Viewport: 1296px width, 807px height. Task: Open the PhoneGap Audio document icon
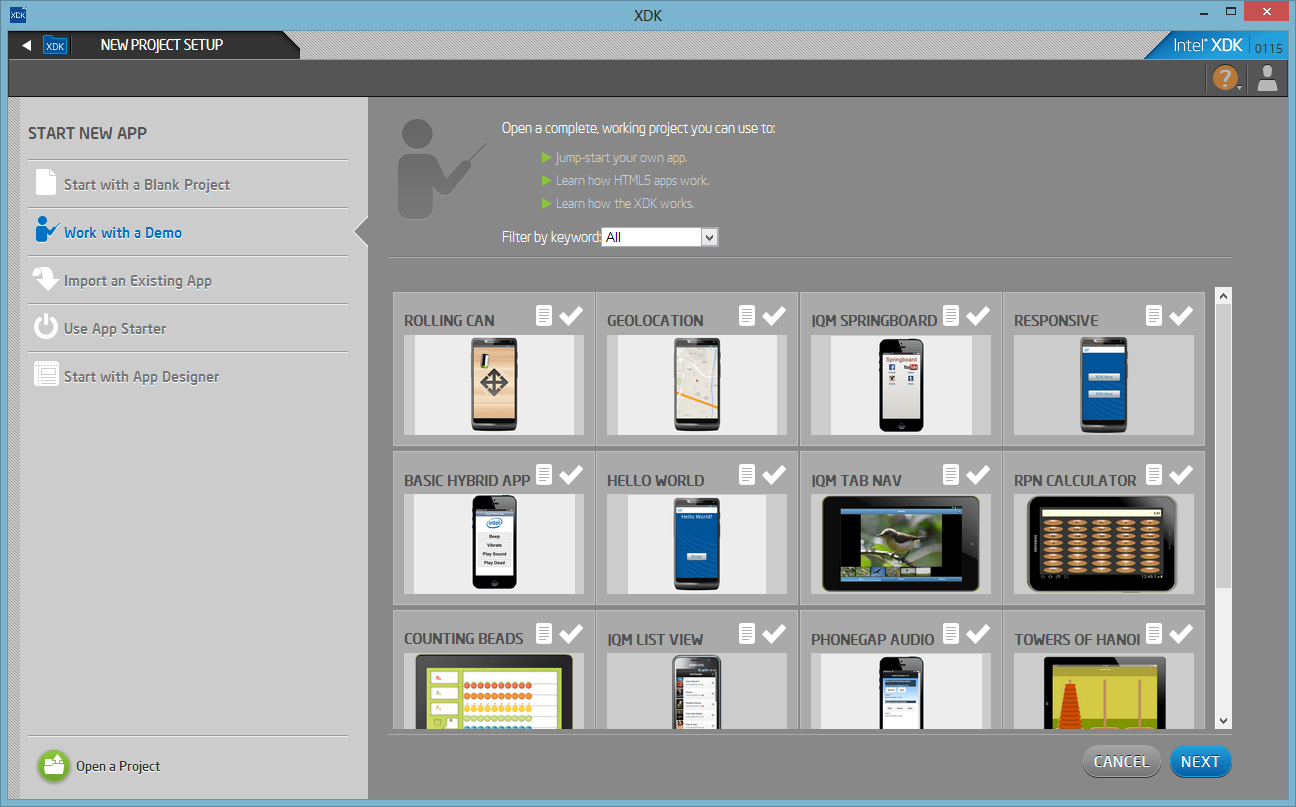(x=951, y=633)
